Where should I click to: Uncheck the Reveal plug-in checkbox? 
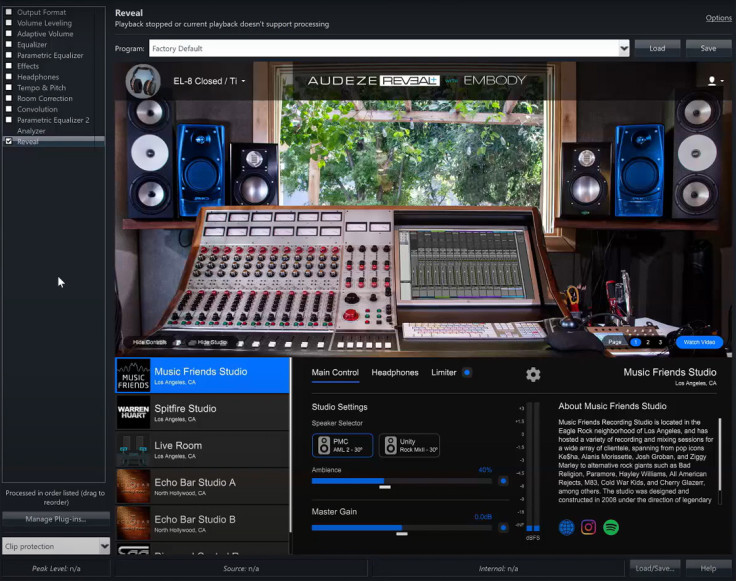(x=8, y=141)
